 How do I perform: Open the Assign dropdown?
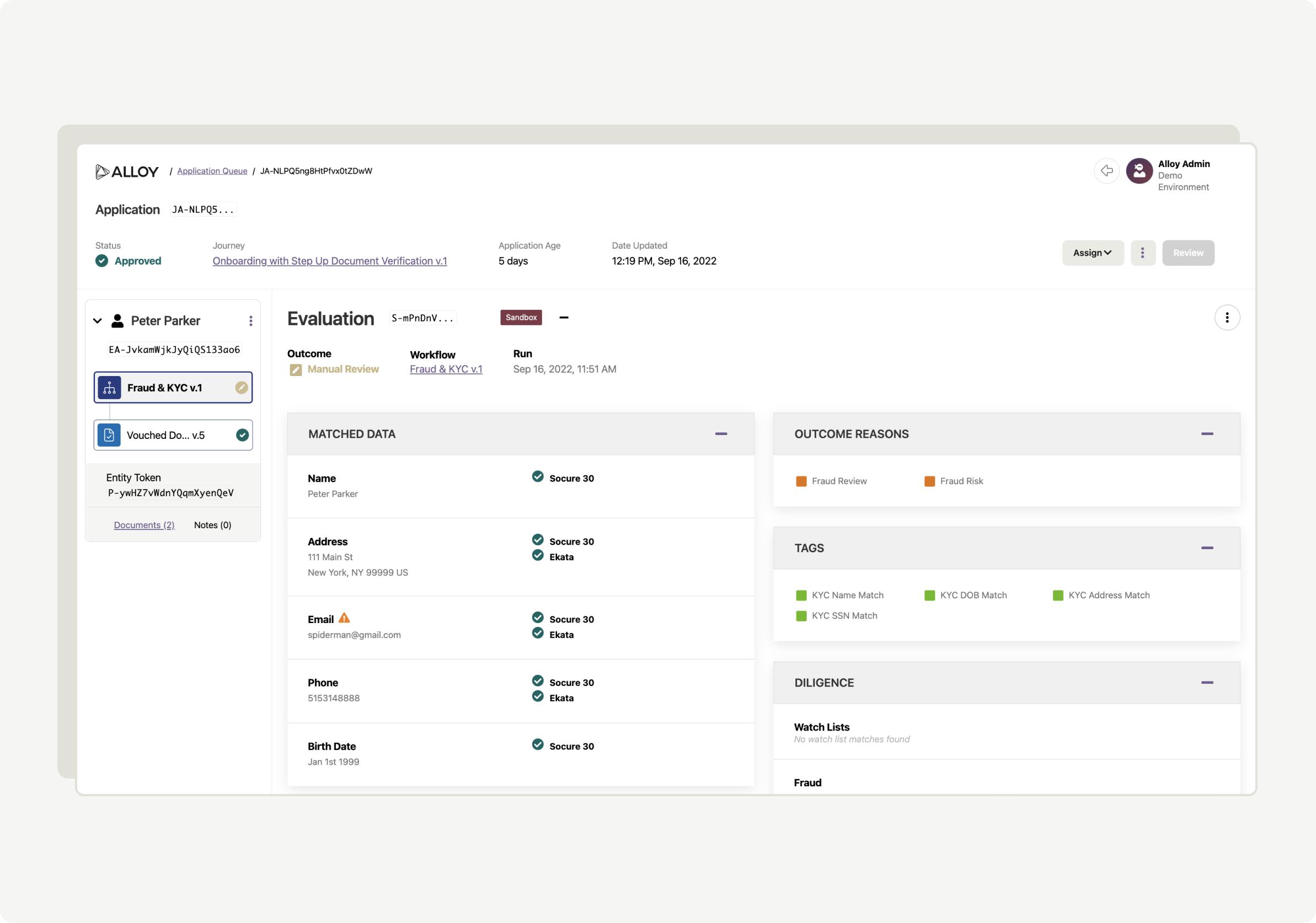[x=1092, y=253]
